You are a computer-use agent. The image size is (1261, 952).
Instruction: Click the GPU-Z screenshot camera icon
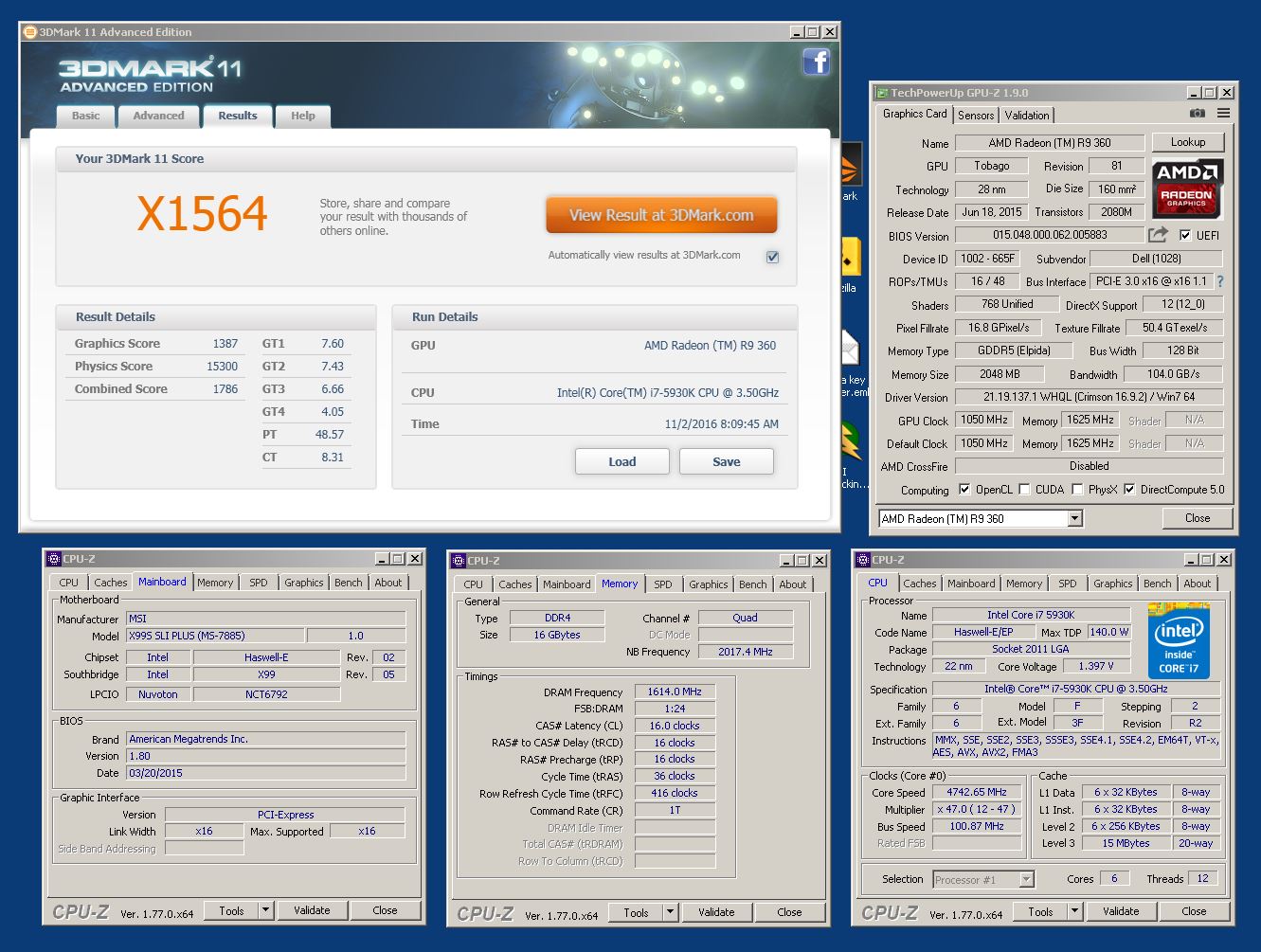[x=1198, y=113]
